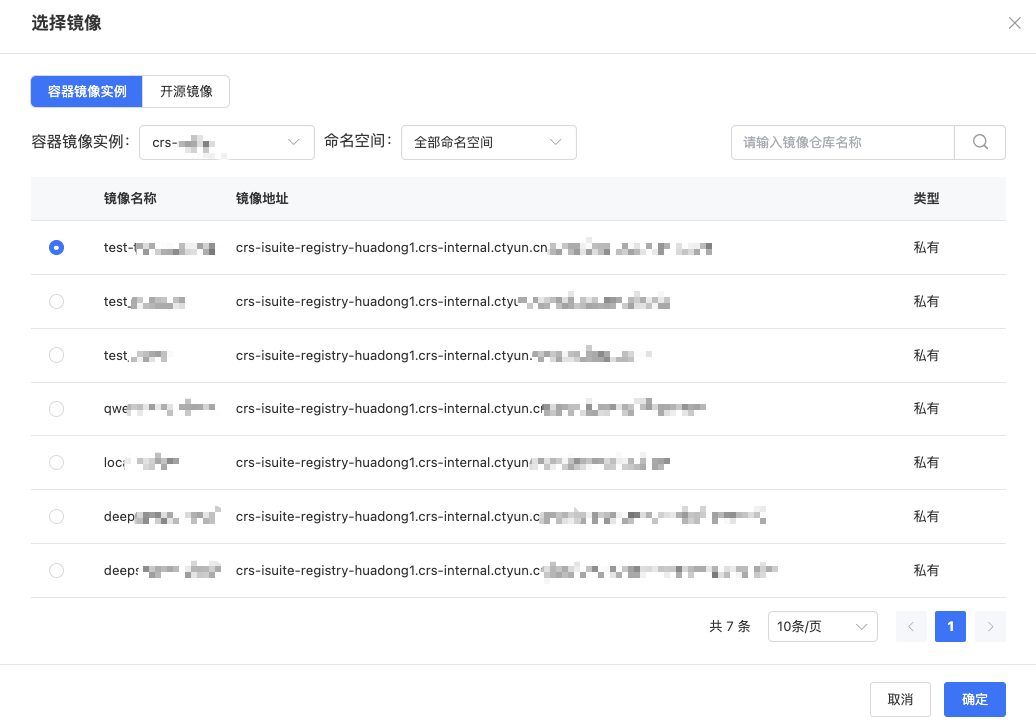1036x727 pixels.
Task: Click the search magnifier icon button
Action: pyautogui.click(x=980, y=142)
